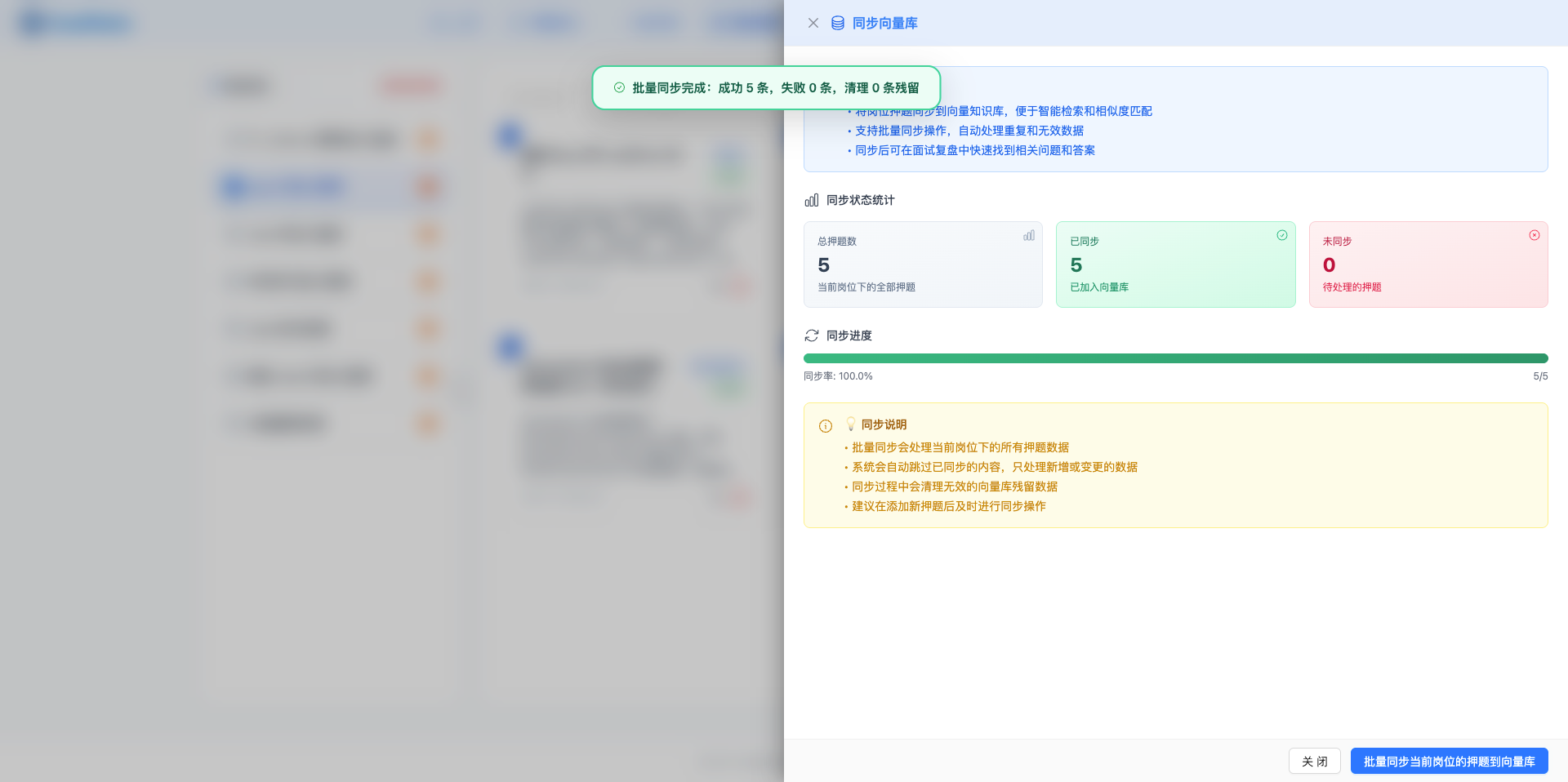The image size is (1568, 782).
Task: Uncheck the blue checkbox on the top interview card
Action: [x=509, y=137]
